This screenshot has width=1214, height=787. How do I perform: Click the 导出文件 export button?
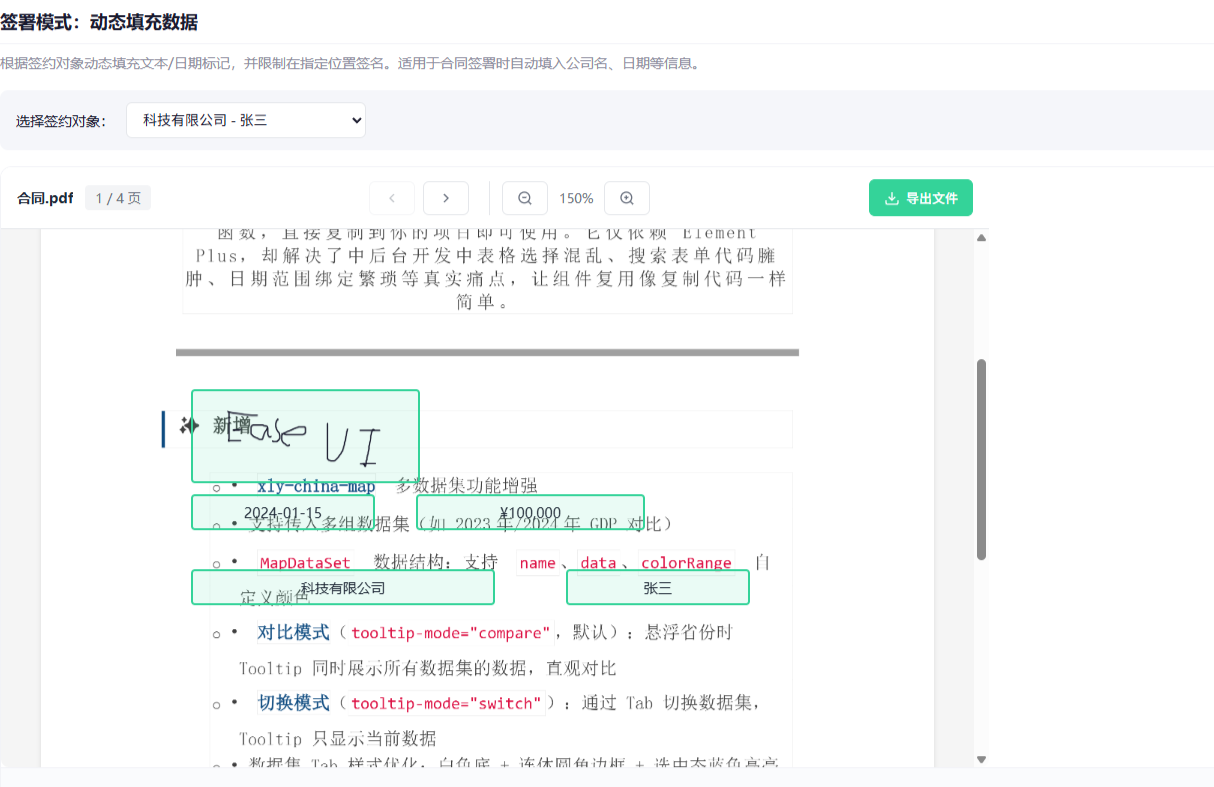pos(920,197)
